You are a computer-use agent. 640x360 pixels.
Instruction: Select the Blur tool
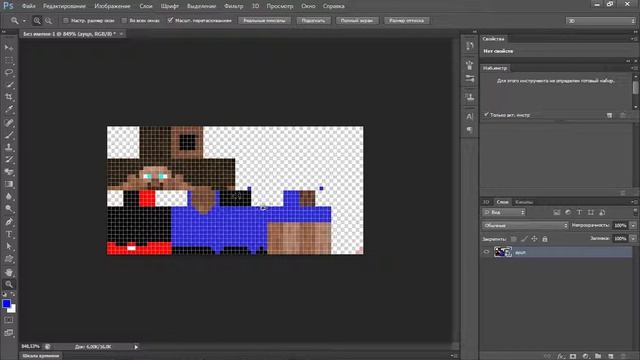9,196
